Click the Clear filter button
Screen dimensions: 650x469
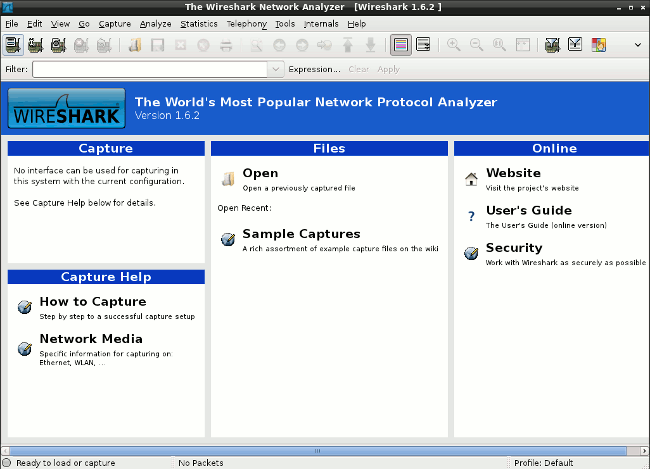point(359,69)
